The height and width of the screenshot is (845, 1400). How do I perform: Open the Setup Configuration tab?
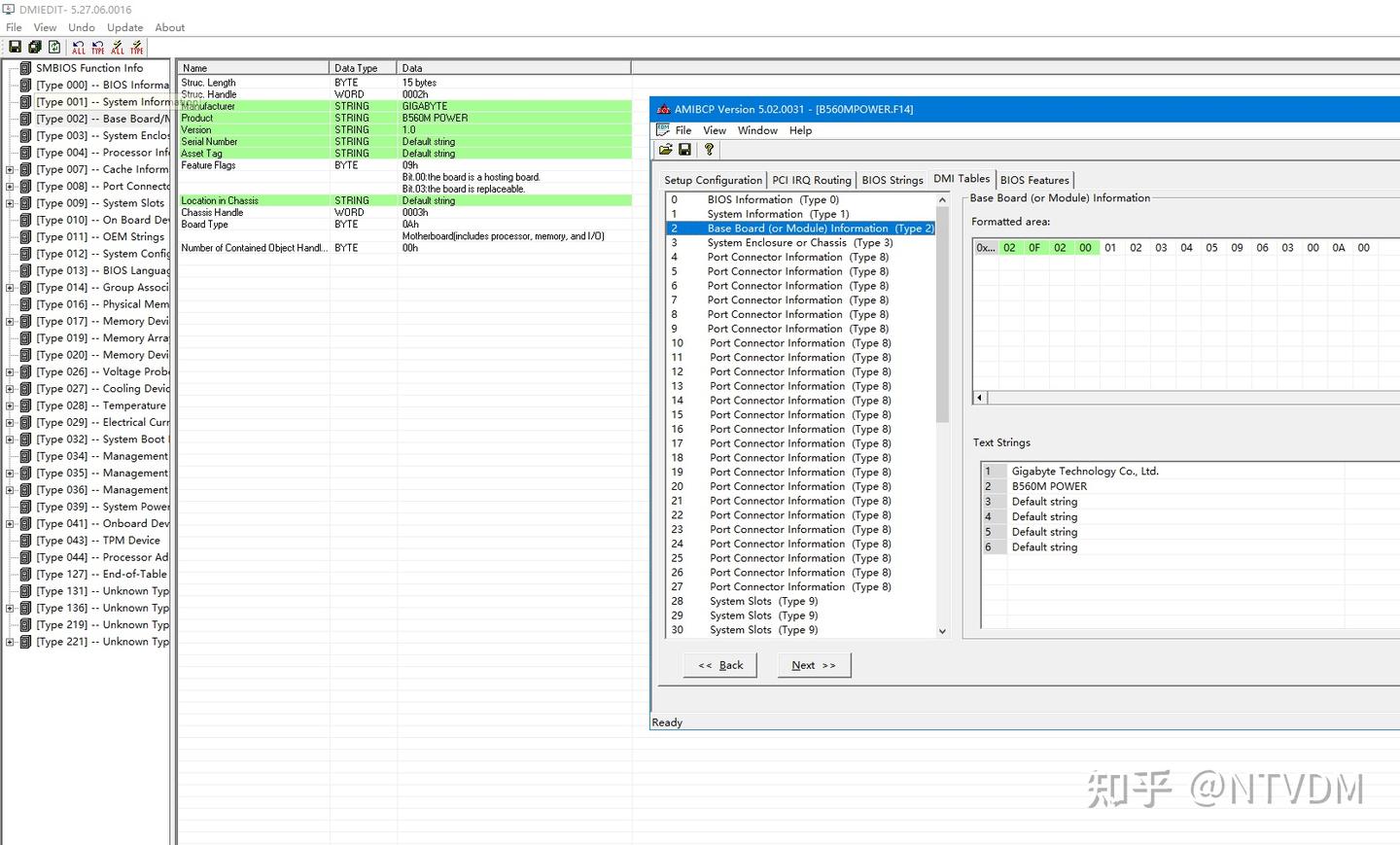click(713, 180)
